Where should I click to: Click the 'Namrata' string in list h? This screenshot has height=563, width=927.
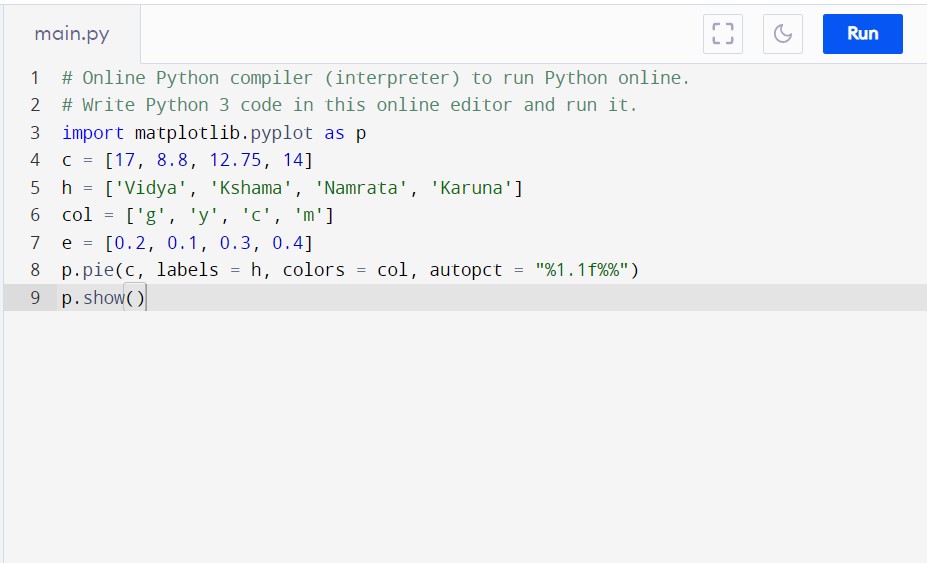[x=361, y=187]
